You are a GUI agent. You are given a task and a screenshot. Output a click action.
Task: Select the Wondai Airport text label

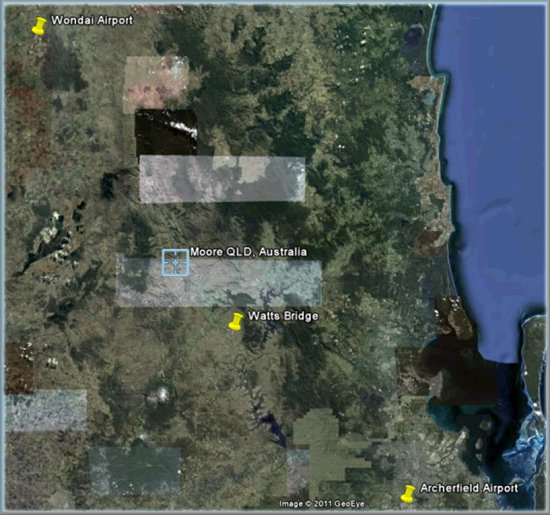[x=92, y=20]
